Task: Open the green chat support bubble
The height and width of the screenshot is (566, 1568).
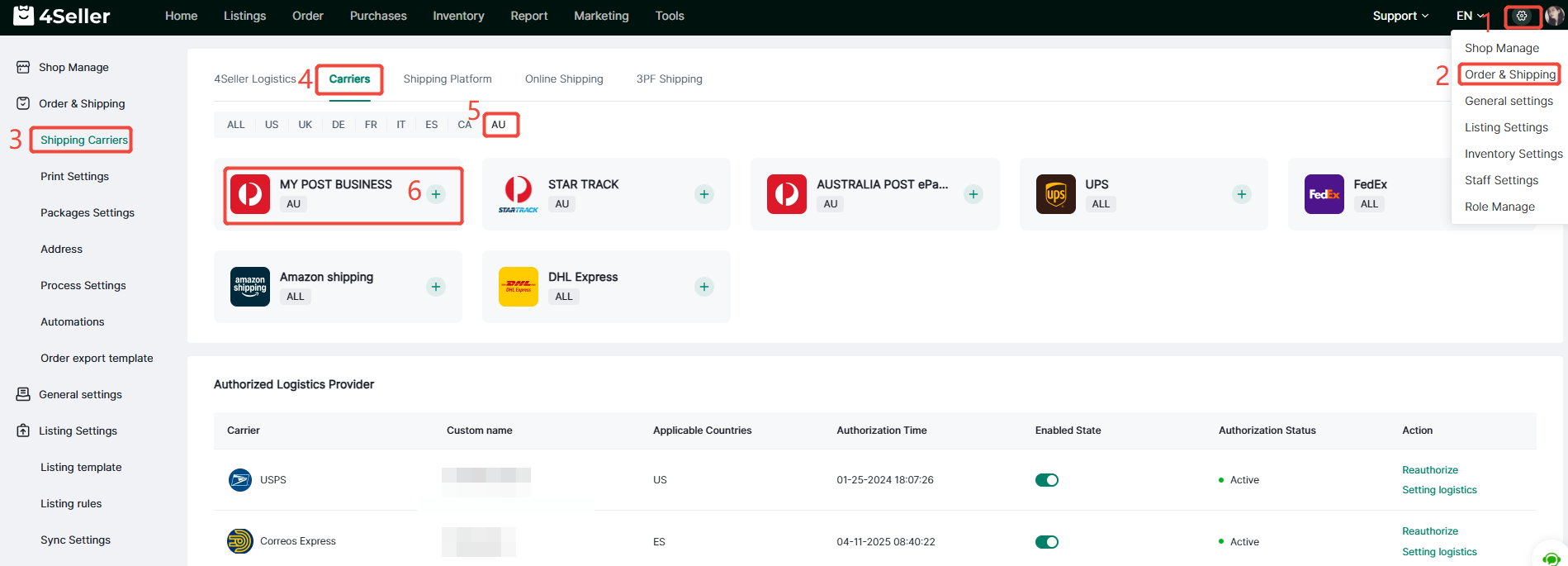Action: coord(1551,558)
